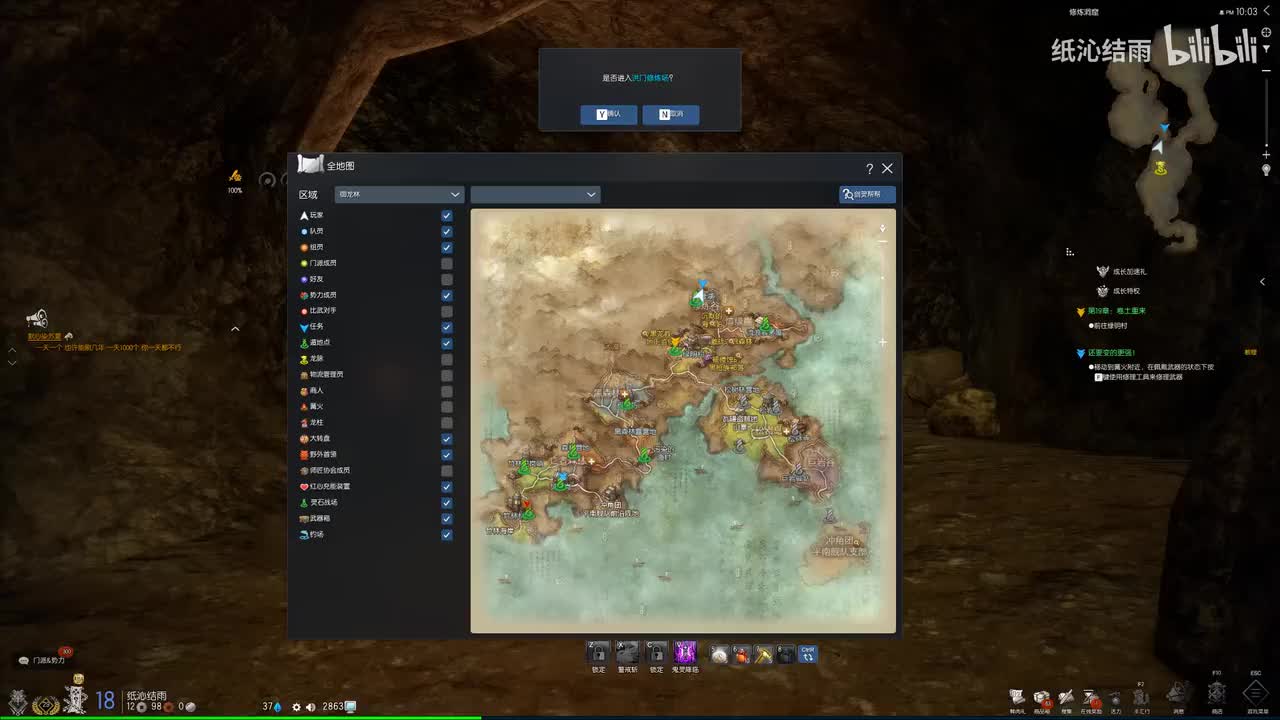Select the X skill slot 警戒斩
1280x720 pixels.
(627, 653)
